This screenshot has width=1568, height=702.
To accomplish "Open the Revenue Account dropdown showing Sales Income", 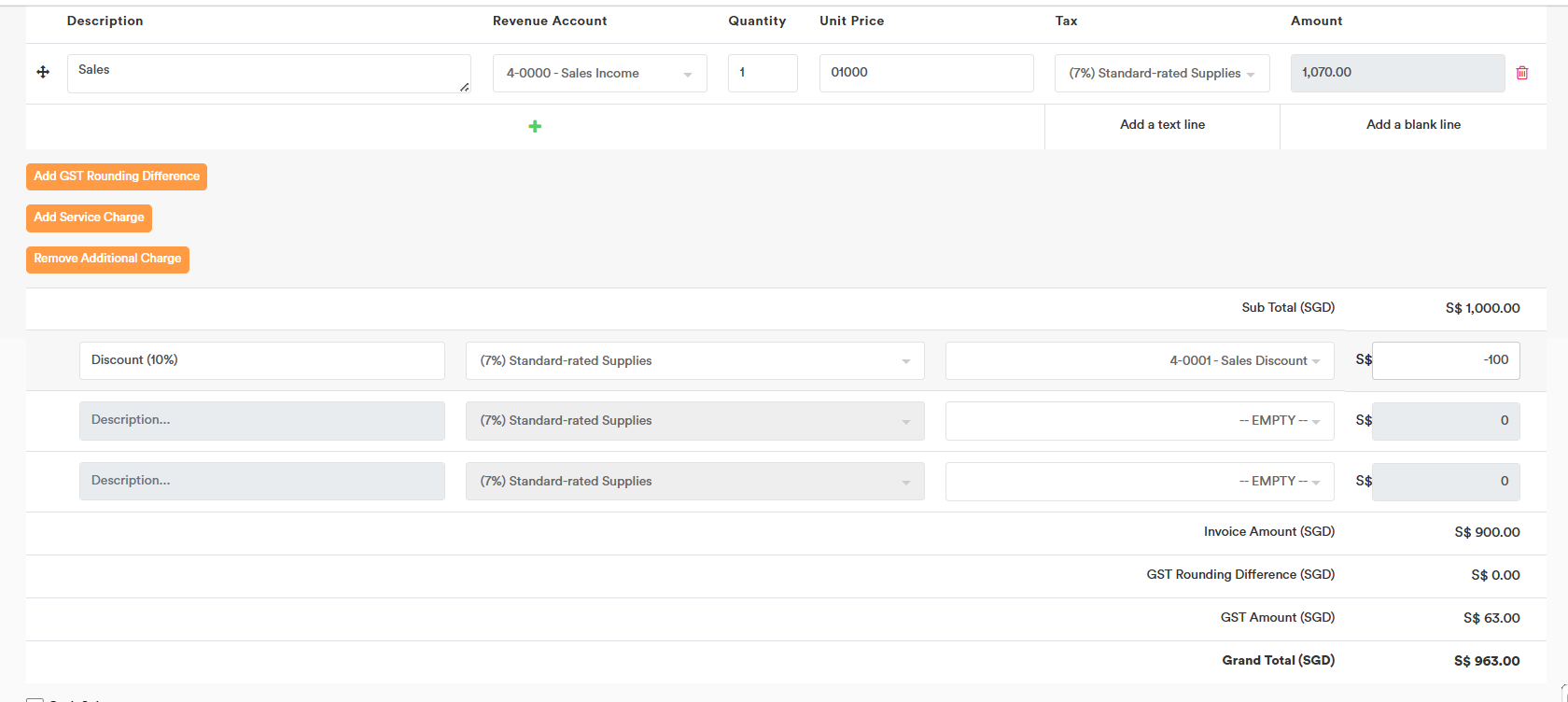I will coord(599,74).
